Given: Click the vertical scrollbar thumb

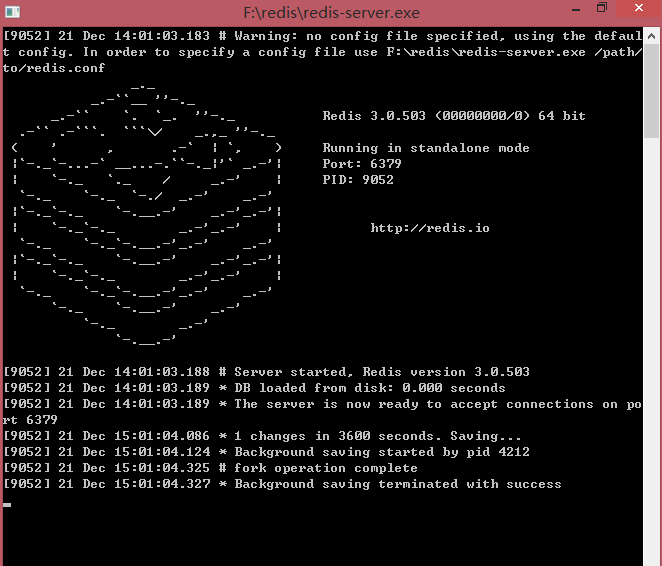Looking at the screenshot, I should tap(651, 90).
